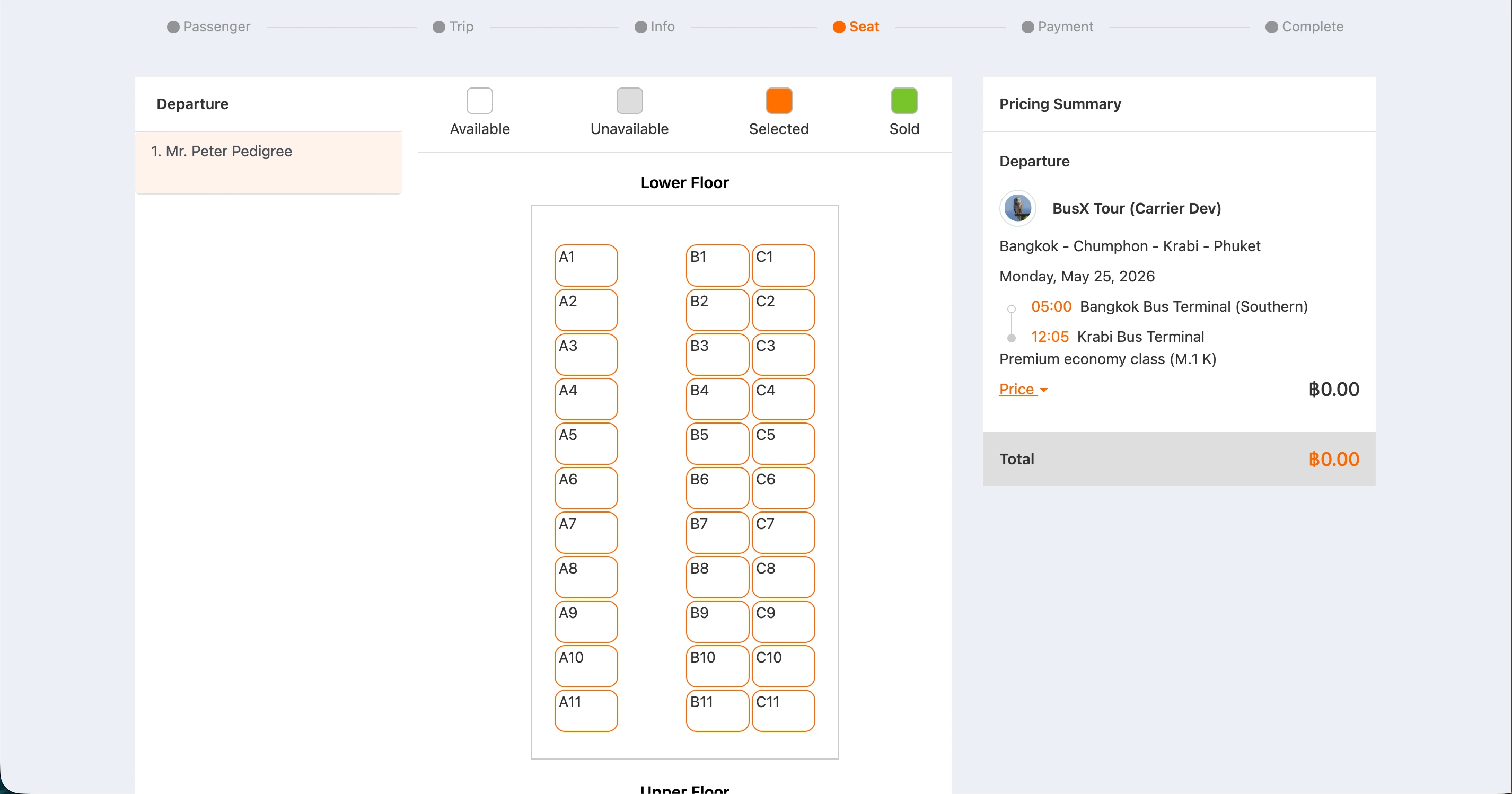Pick seat C11
Viewport: 1512px width, 794px height.
tap(783, 711)
